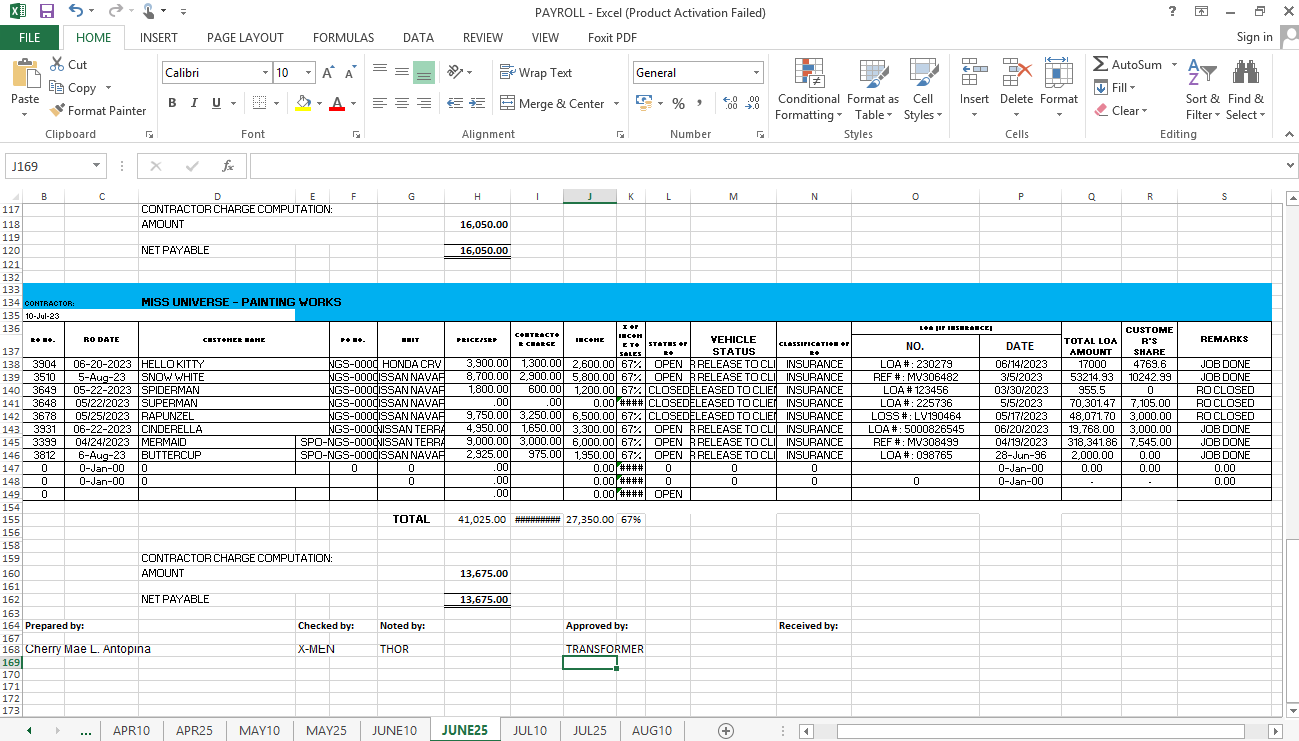
Task: Click inside the formula bar input
Action: [x=765, y=166]
